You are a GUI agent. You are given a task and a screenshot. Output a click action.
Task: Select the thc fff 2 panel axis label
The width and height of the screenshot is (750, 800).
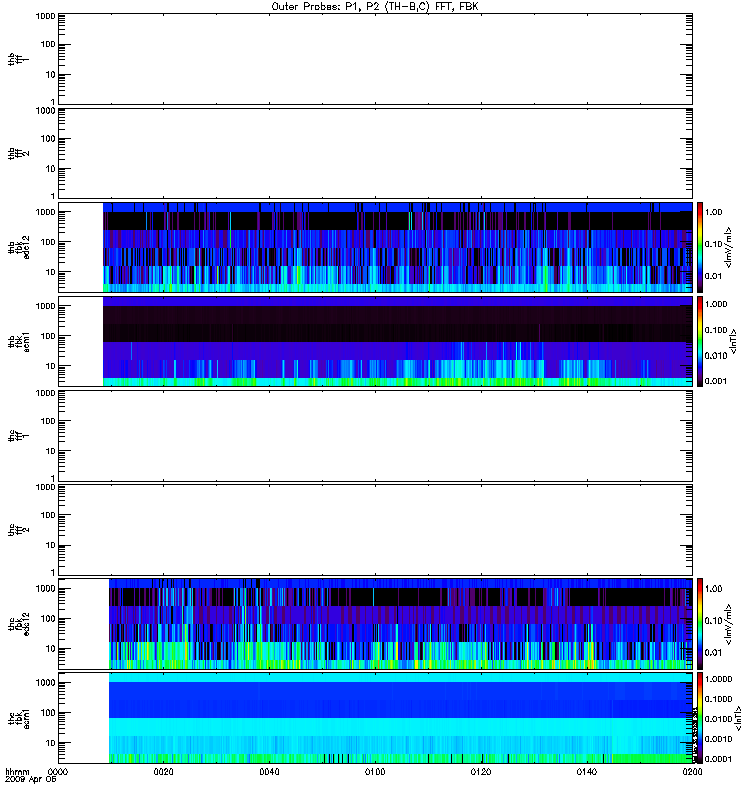(18, 530)
